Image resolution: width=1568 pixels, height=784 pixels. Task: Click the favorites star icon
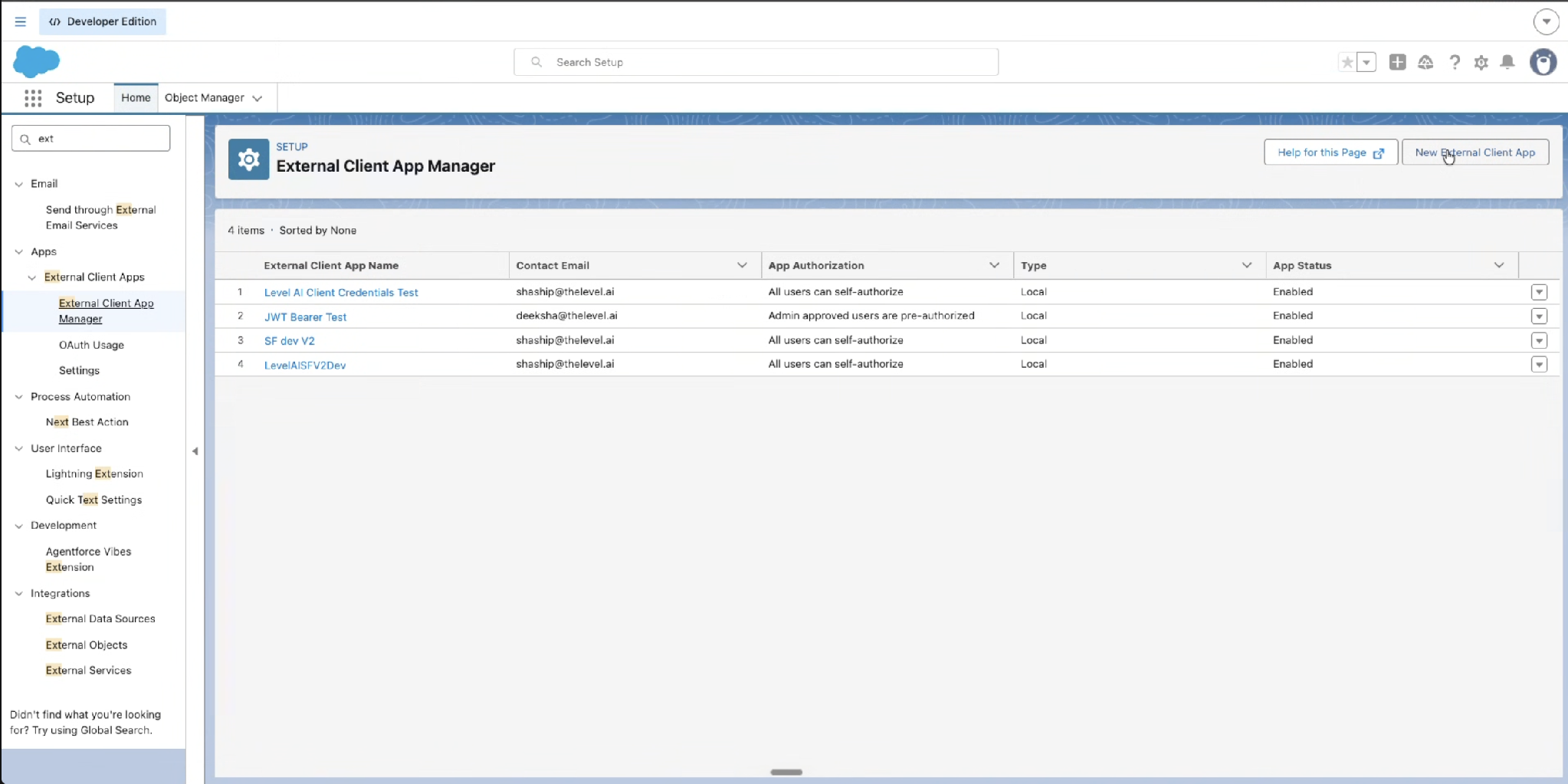pos(1347,62)
